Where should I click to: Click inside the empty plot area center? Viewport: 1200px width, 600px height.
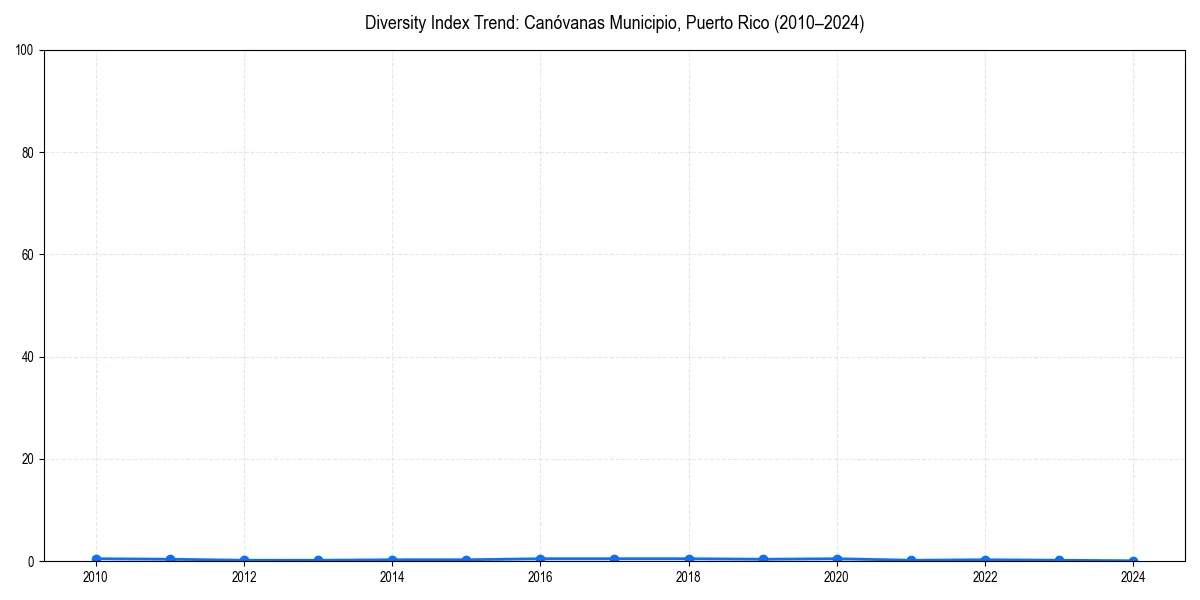pyautogui.click(x=615, y=300)
